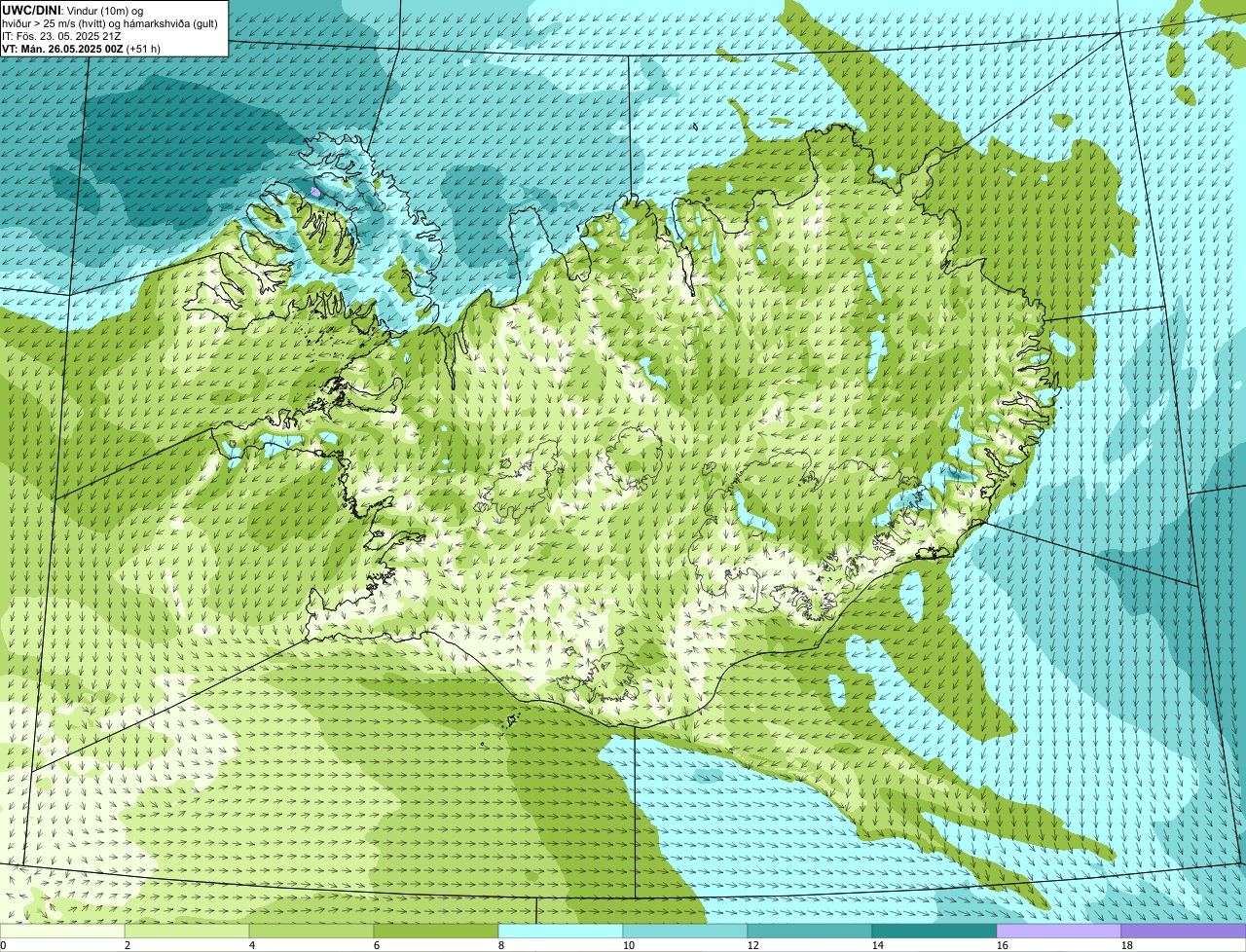
Task: Click the title line 'UWC/DINI: Vindur (10m) og'
Action: point(72,10)
